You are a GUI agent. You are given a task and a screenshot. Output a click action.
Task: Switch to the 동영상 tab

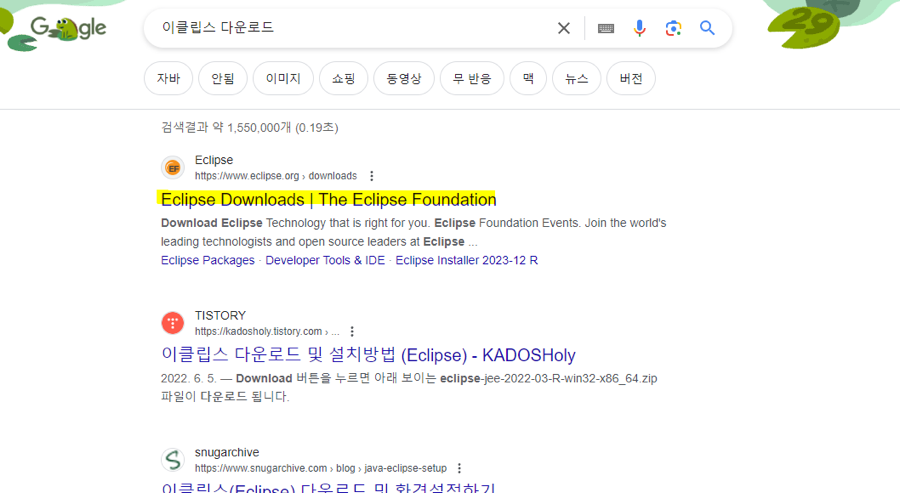(404, 79)
